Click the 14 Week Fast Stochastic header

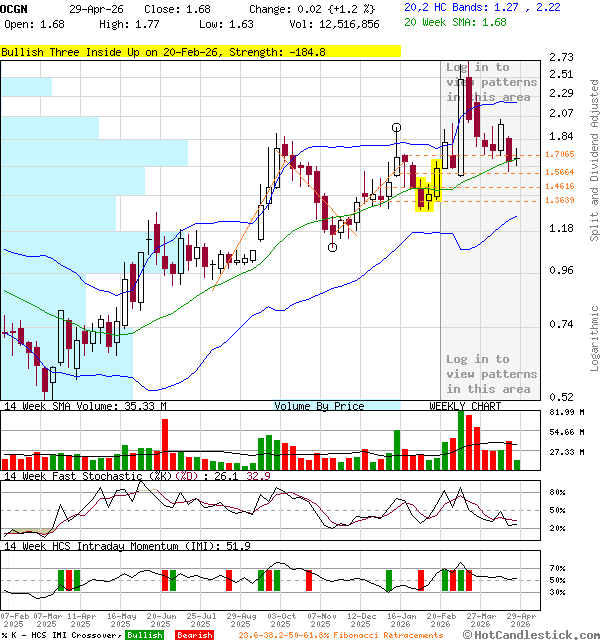98,475
